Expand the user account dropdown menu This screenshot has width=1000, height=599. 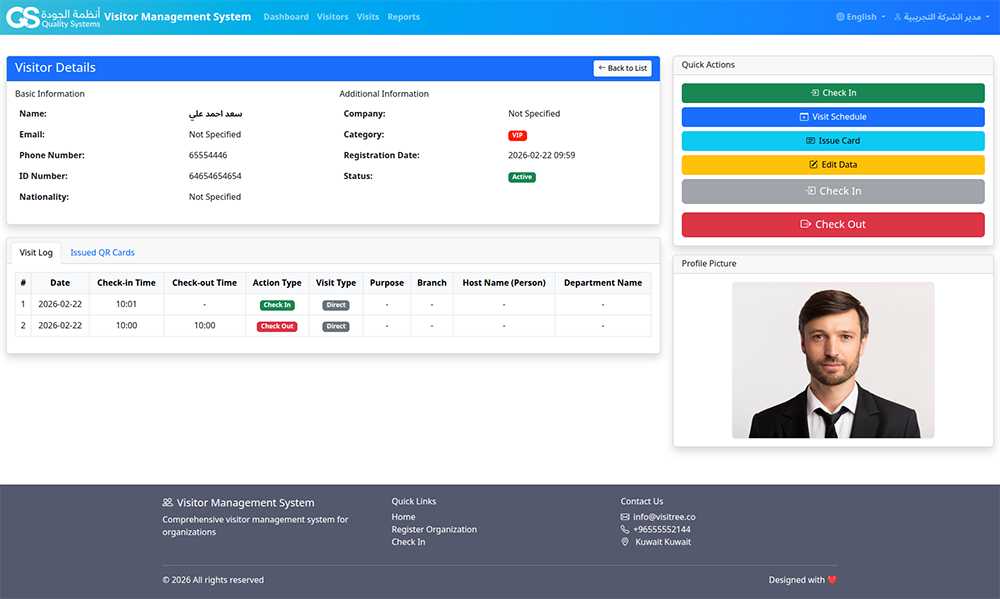940,16
